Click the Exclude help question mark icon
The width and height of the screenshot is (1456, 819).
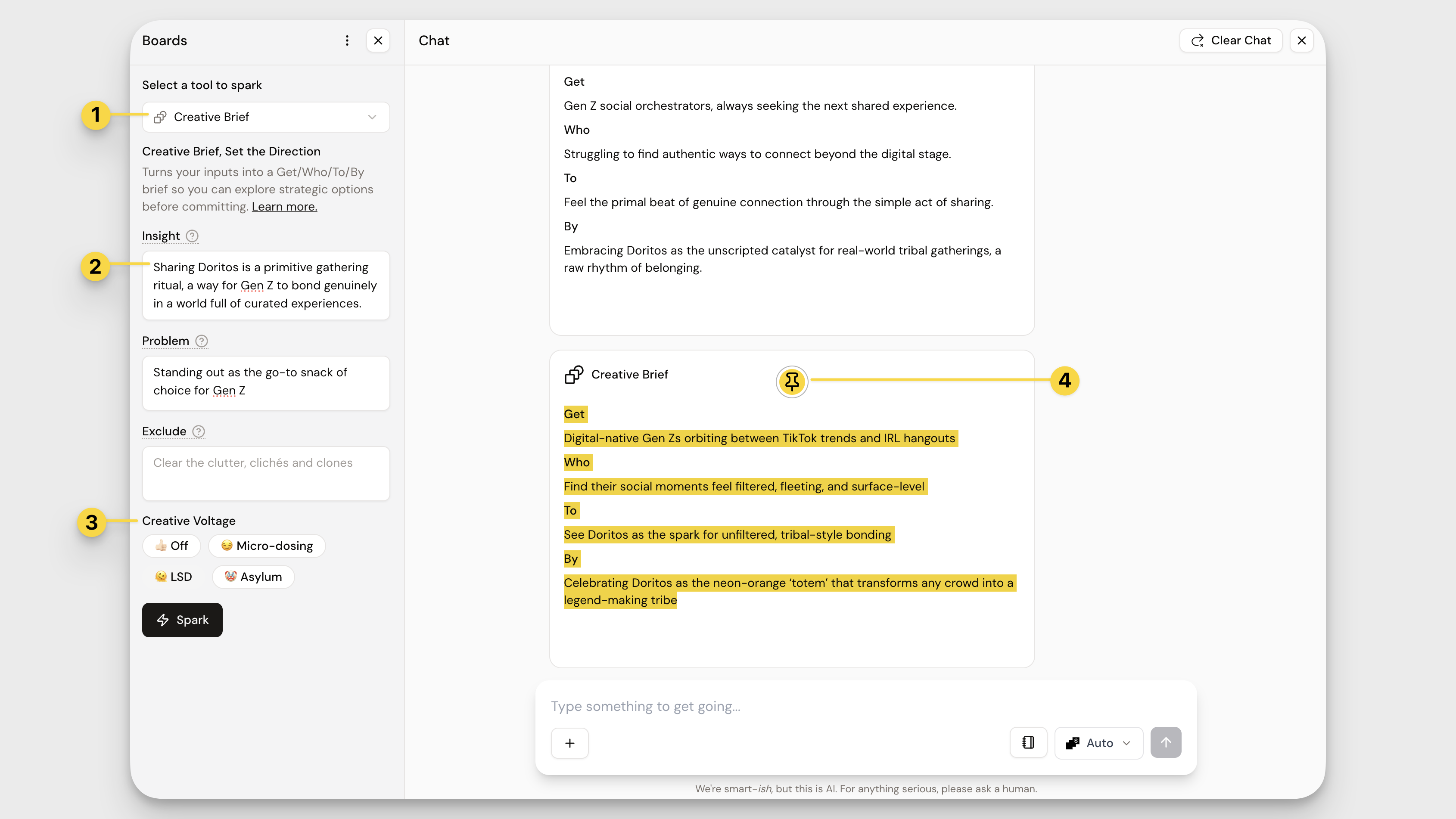[x=199, y=431]
